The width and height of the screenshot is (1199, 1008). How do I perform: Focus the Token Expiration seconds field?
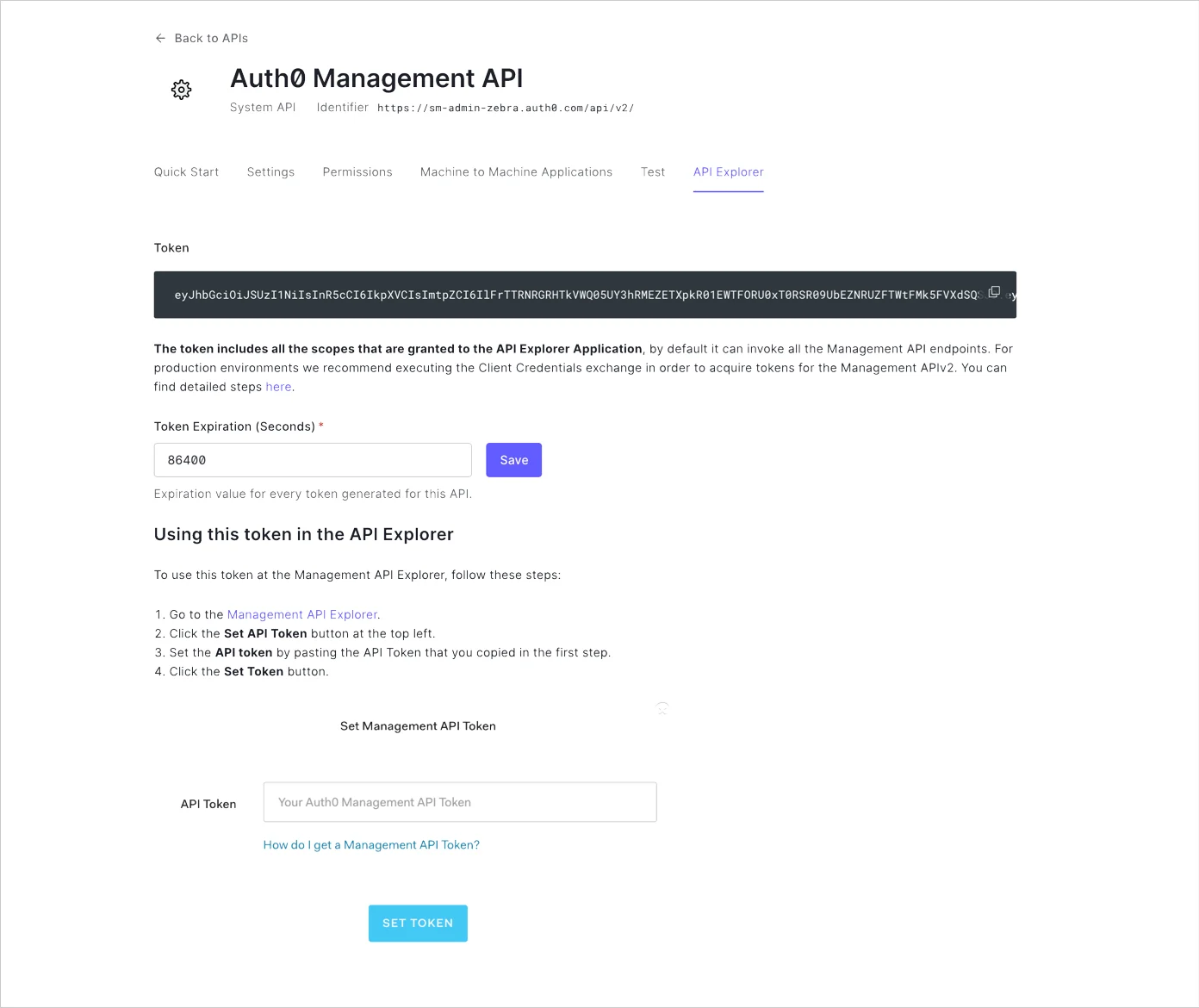pyautogui.click(x=313, y=460)
